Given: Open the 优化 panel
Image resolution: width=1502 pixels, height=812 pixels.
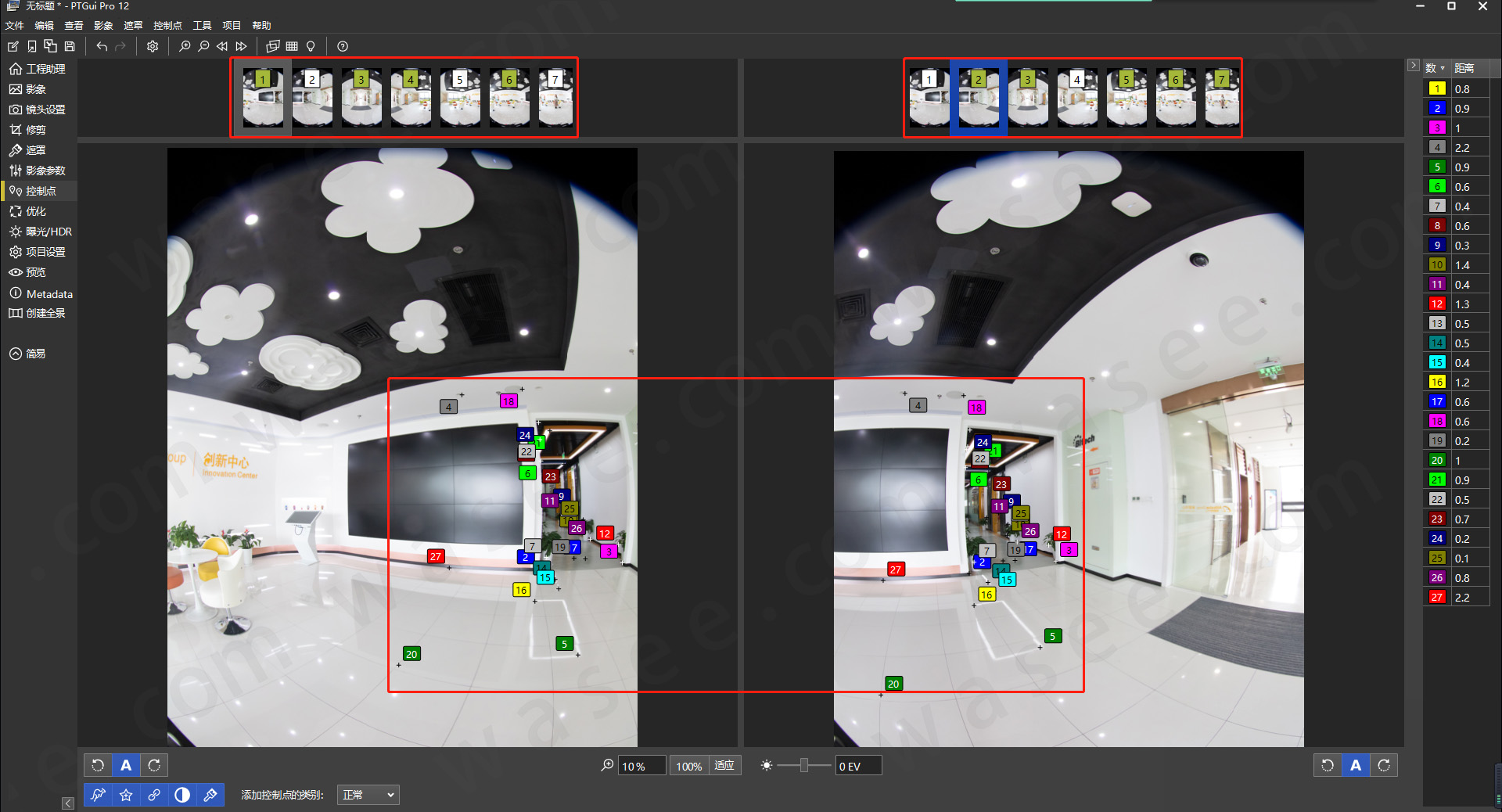Looking at the screenshot, I should pos(34,211).
